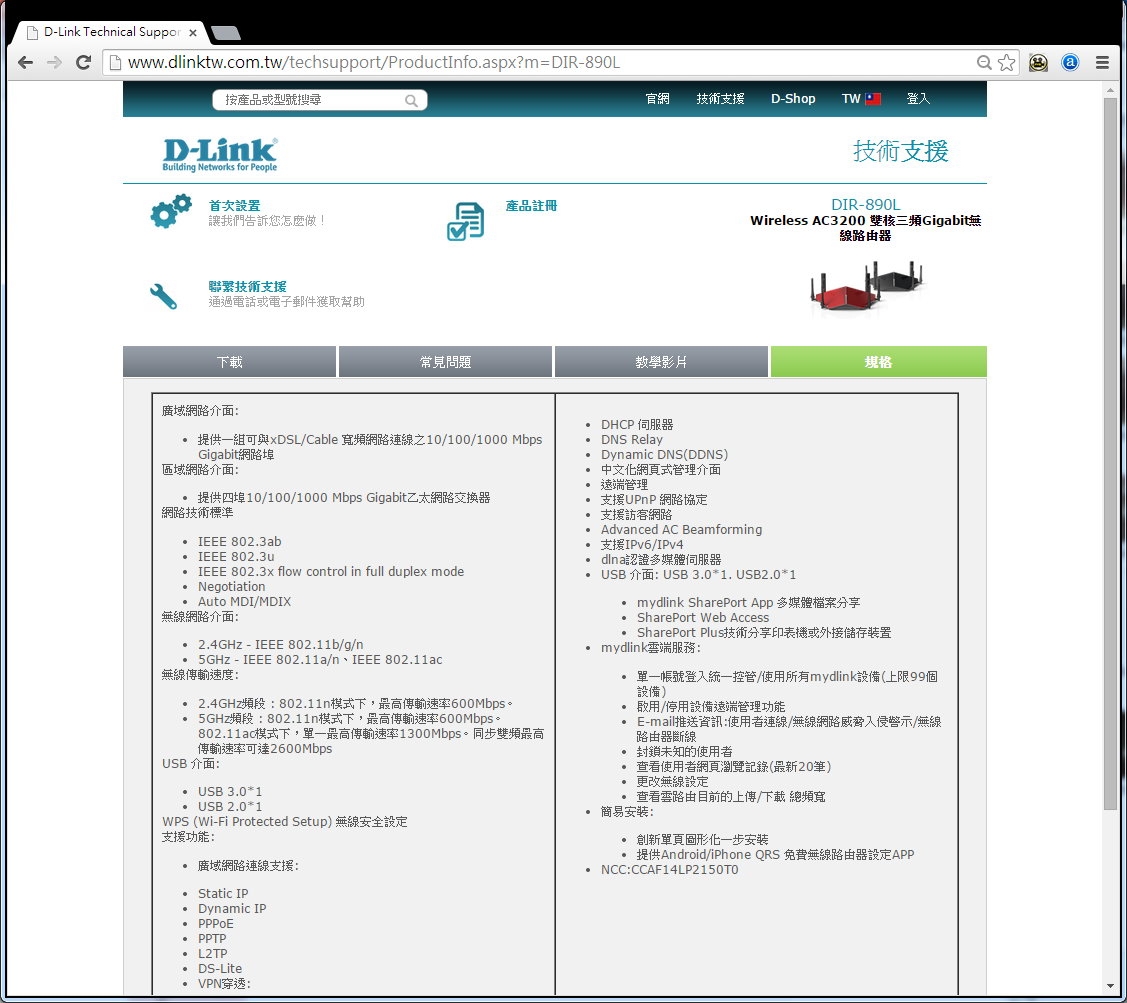Click the 'Negotiation' list item
Screen dimensions: 1127x1003
coord(231,586)
